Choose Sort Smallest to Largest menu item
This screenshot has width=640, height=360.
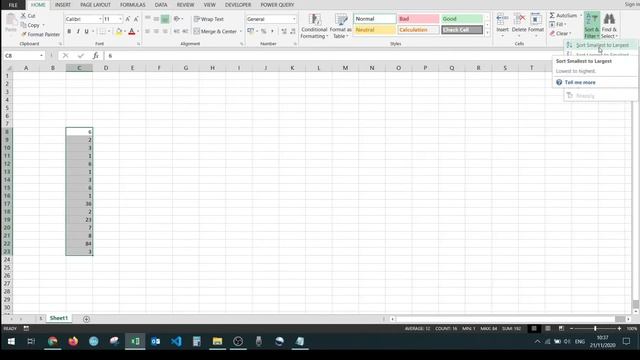tap(600, 45)
